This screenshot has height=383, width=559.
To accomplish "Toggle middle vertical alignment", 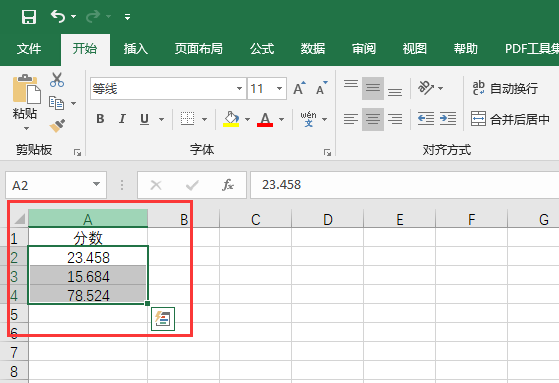I will [x=373, y=88].
